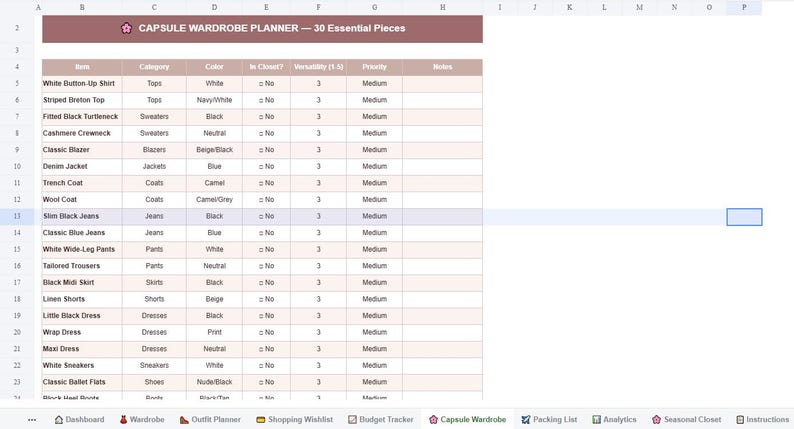
Task: Toggle In Closet checkbox for Trench Coat
Action: pos(261,183)
